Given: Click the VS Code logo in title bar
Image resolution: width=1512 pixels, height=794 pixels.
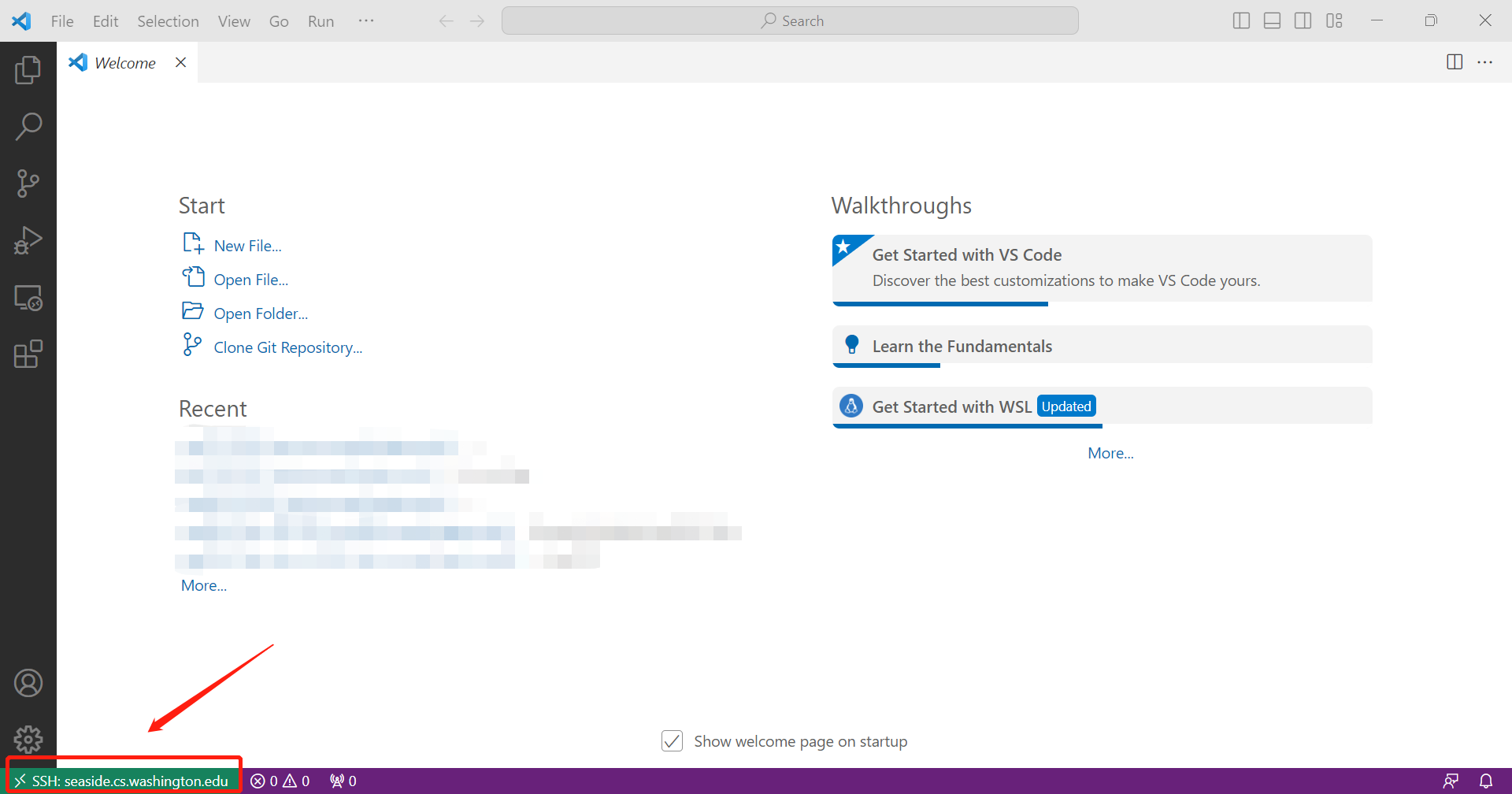Looking at the screenshot, I should click(21, 20).
